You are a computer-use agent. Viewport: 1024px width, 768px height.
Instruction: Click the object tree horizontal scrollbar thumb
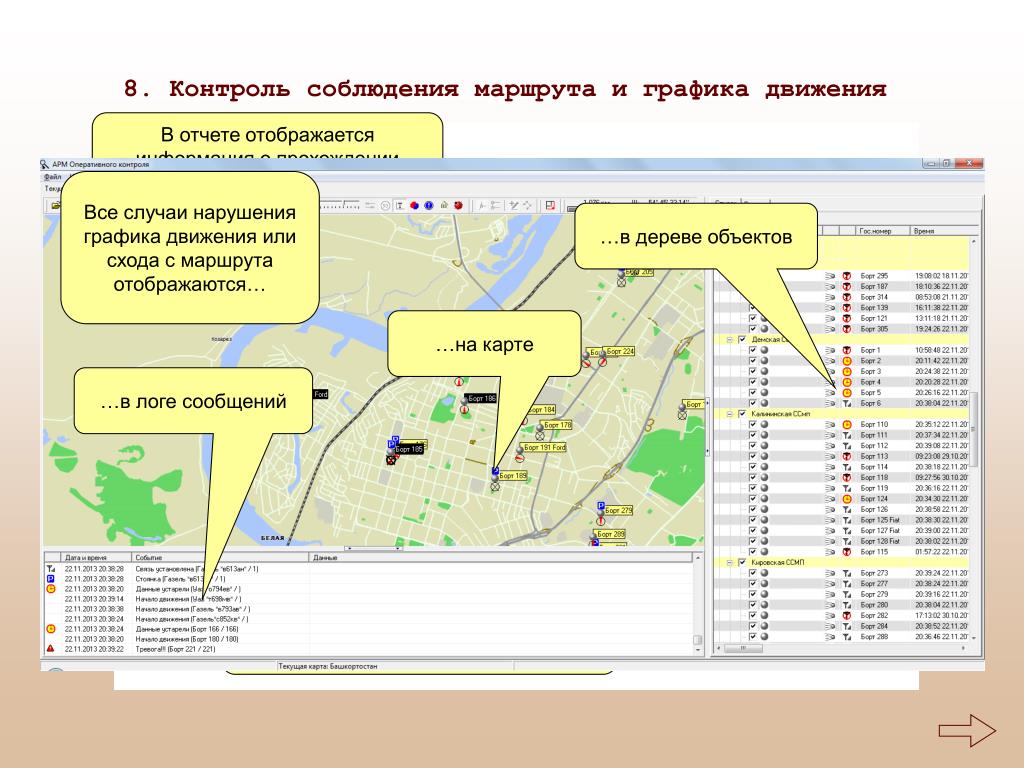[743, 648]
